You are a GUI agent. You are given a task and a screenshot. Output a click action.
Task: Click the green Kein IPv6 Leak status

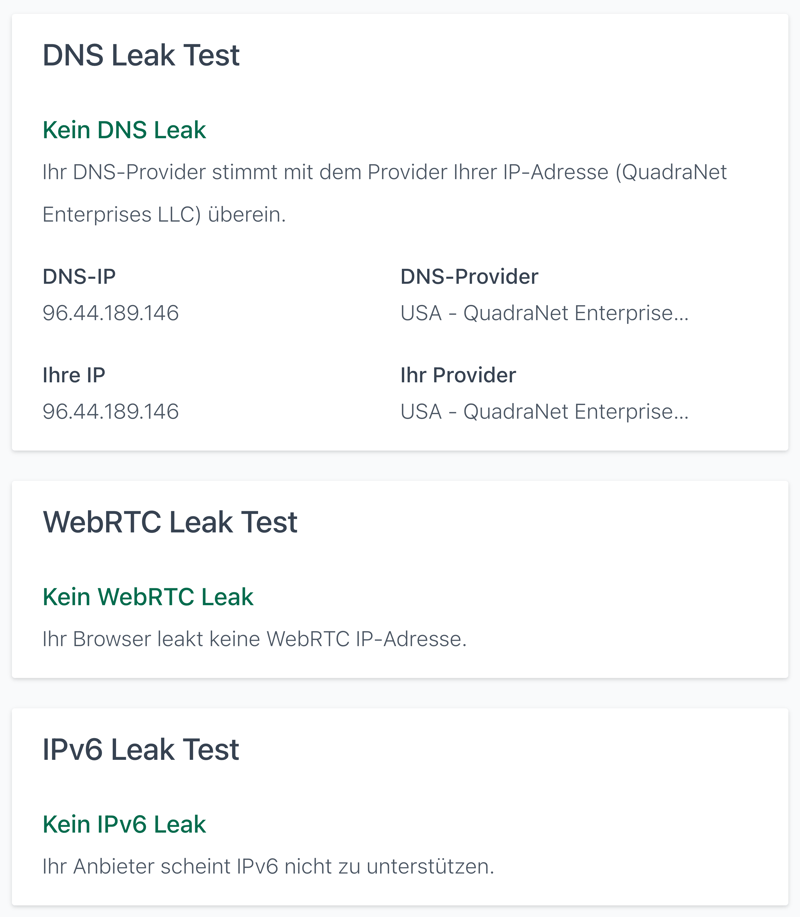coord(124,825)
